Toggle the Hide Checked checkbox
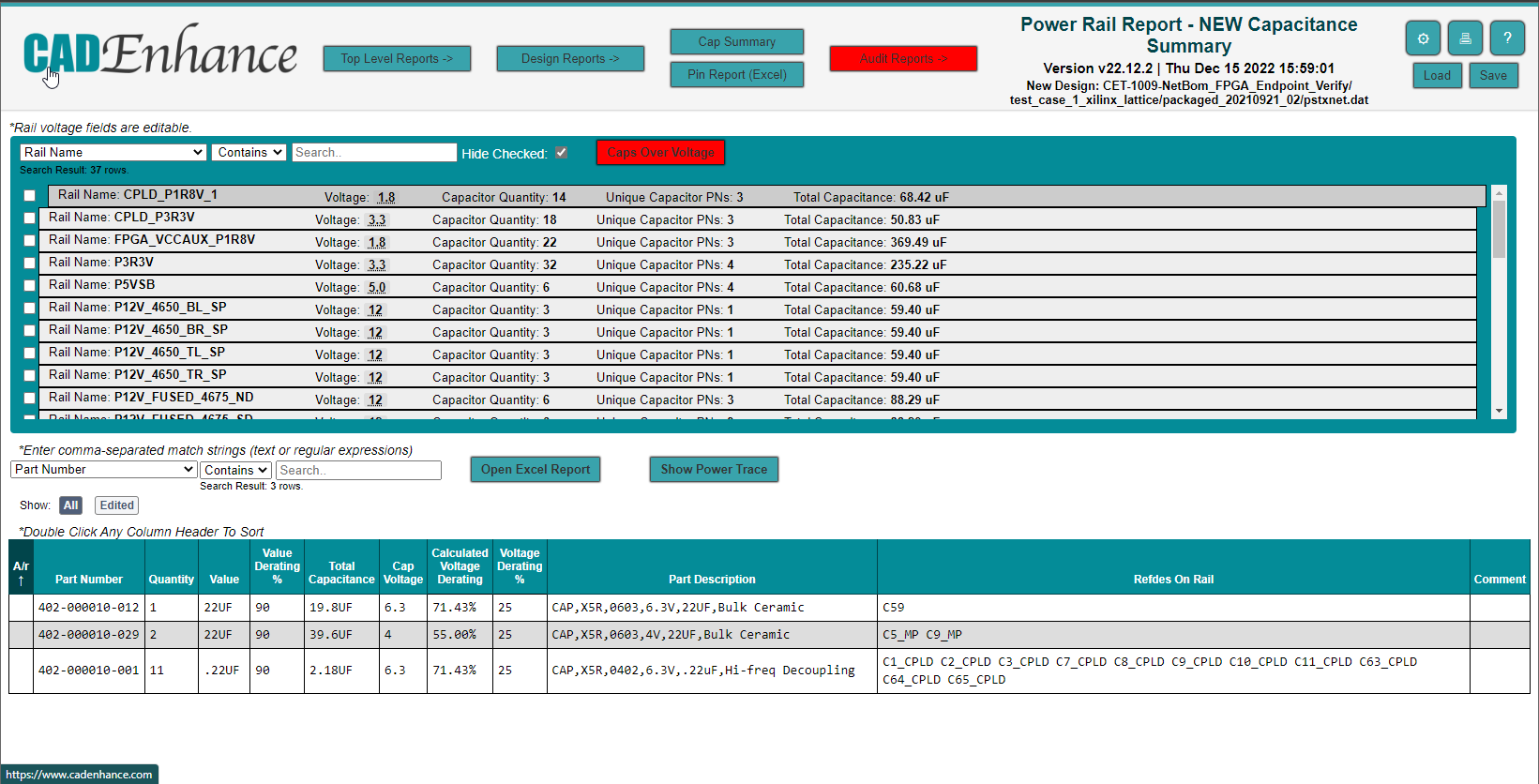The height and width of the screenshot is (784, 1539). point(562,153)
